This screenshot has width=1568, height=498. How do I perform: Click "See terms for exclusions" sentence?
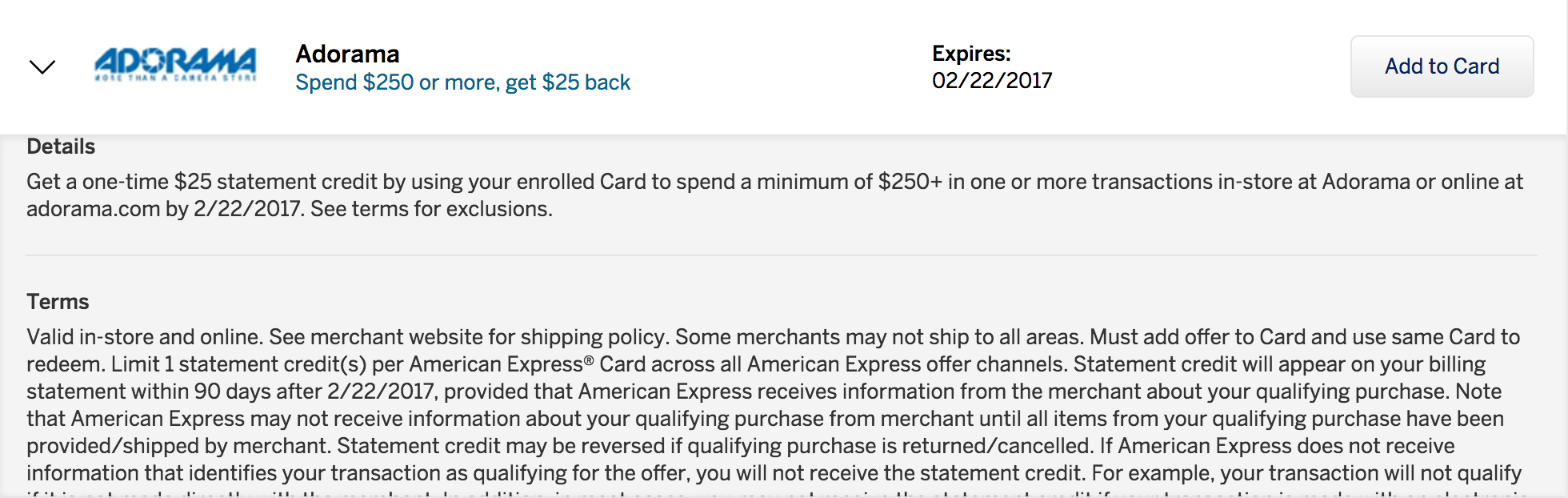431,209
